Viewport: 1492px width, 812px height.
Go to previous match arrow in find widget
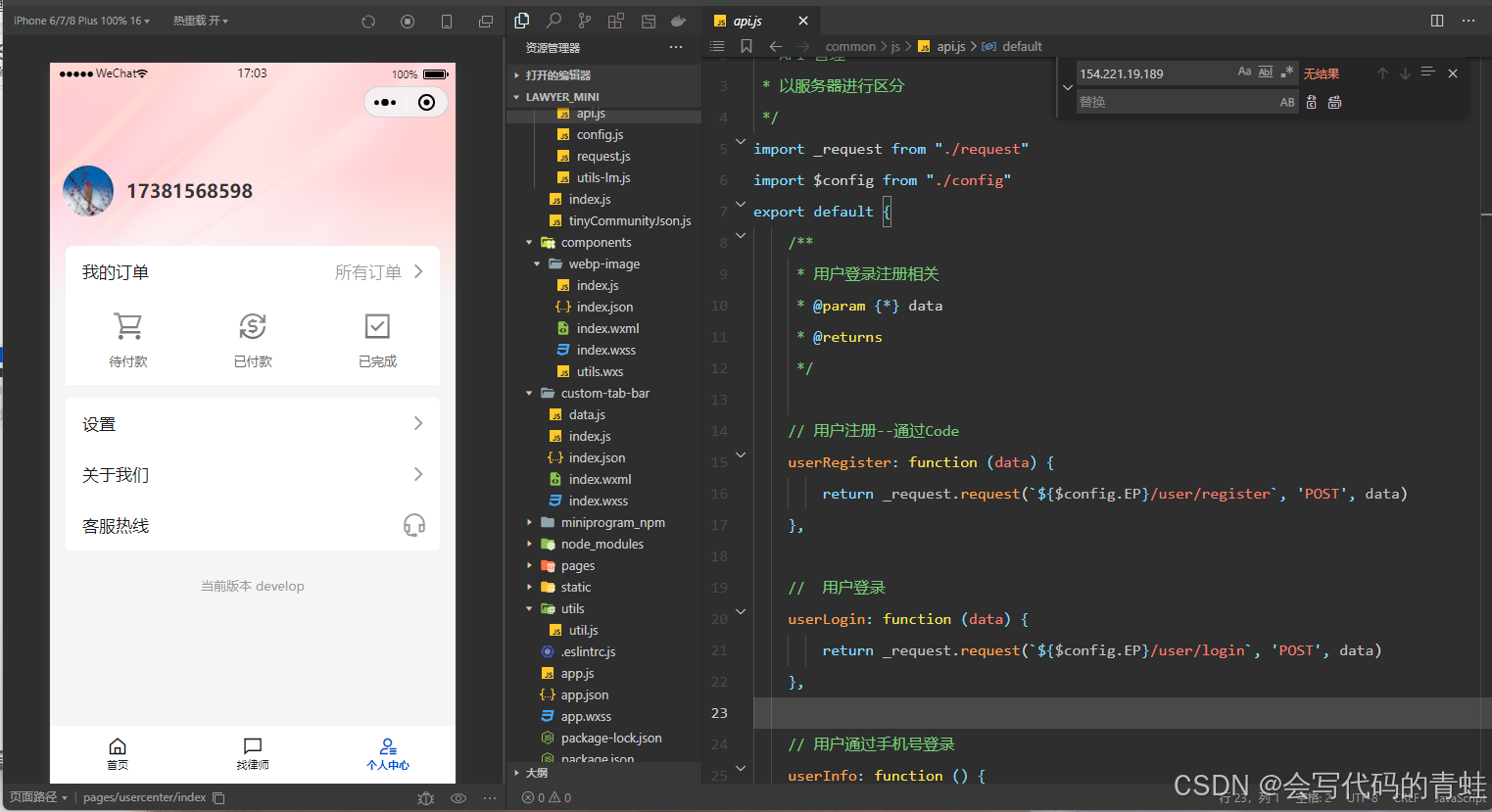[1382, 73]
